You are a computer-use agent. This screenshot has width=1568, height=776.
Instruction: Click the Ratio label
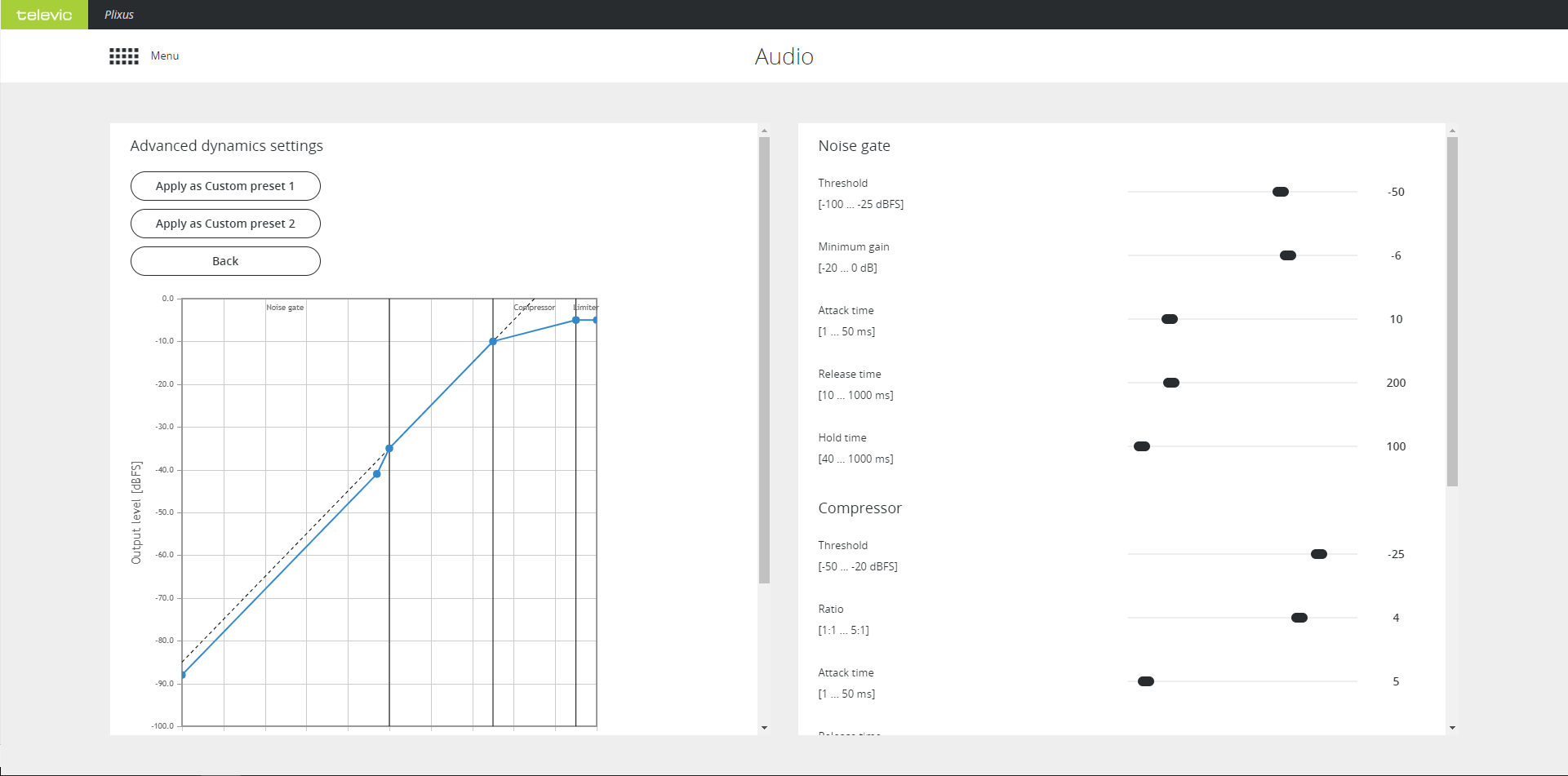831,610
